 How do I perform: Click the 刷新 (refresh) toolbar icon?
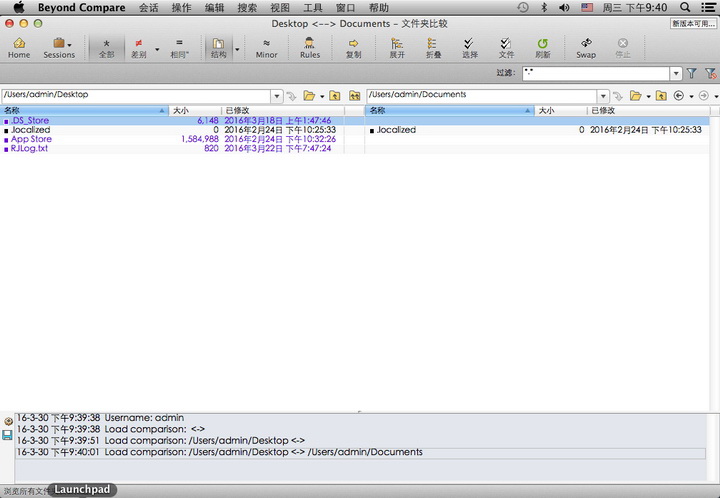543,47
